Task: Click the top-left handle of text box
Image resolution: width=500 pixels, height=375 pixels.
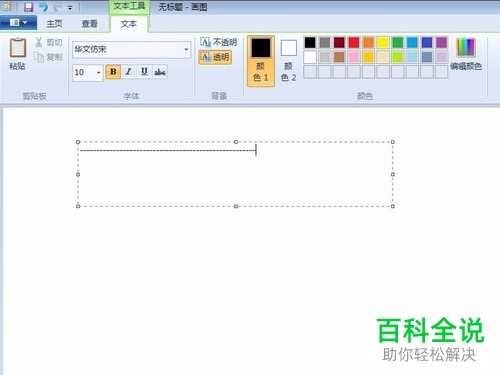Action: (x=78, y=142)
